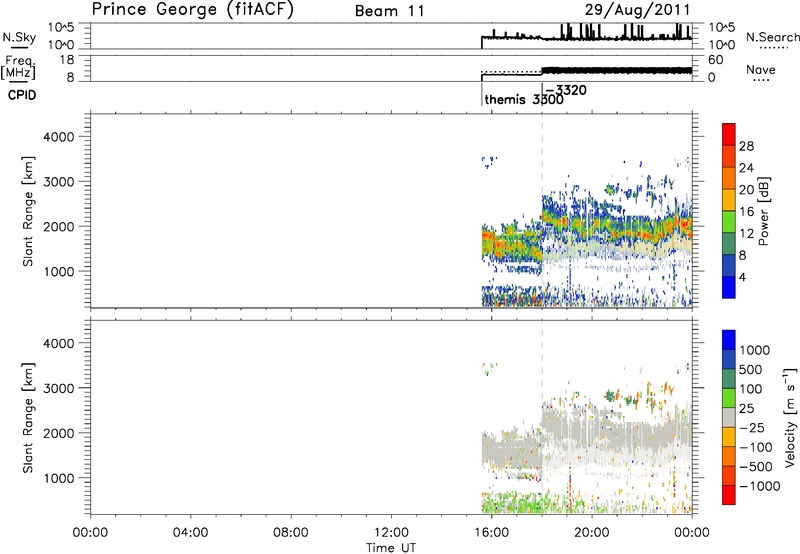Click the 16 label on power colorbar
The width and height of the screenshot is (800, 554).
coord(746,212)
